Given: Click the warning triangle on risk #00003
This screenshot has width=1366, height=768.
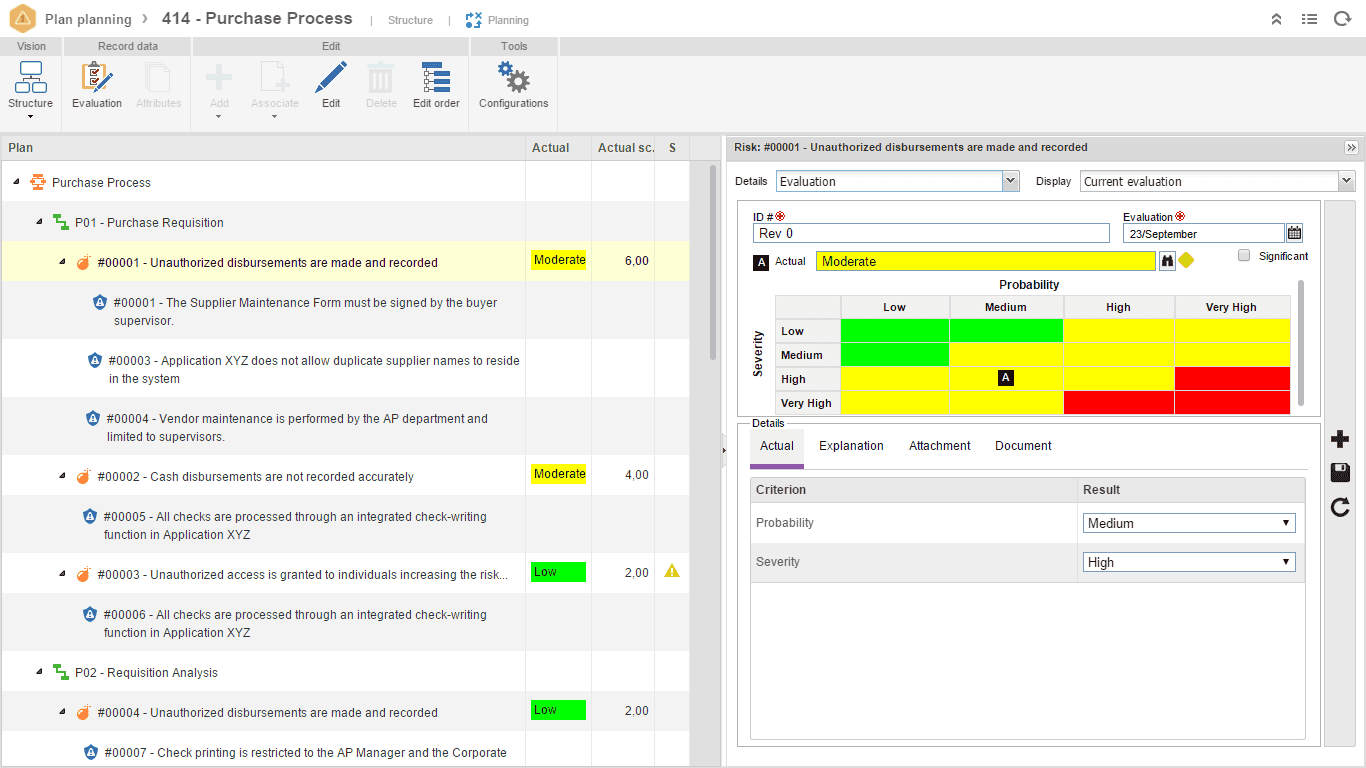Looking at the screenshot, I should (x=672, y=571).
